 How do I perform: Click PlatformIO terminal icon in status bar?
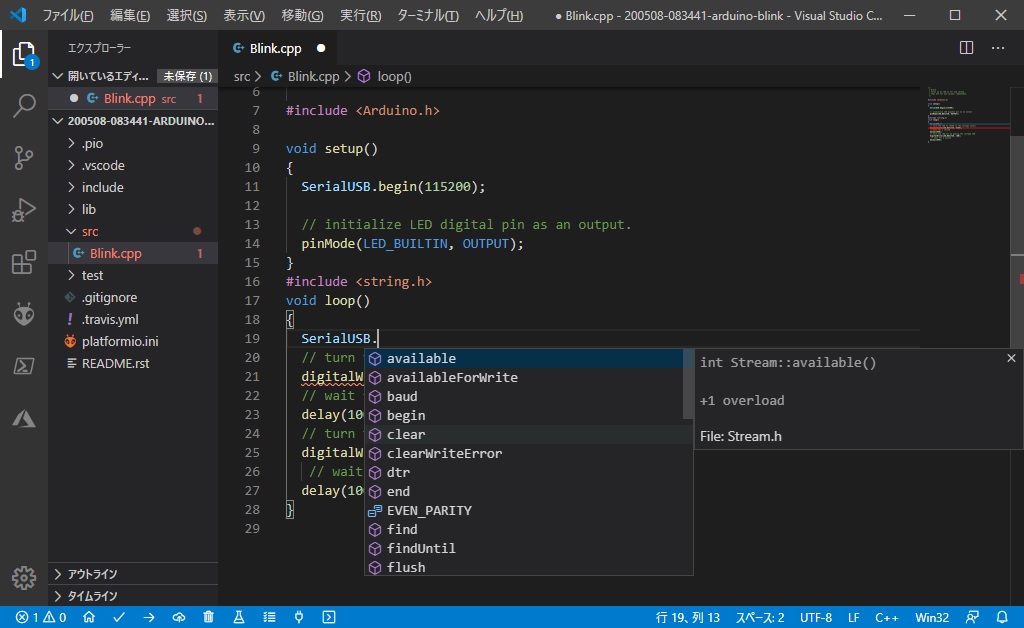click(329, 618)
